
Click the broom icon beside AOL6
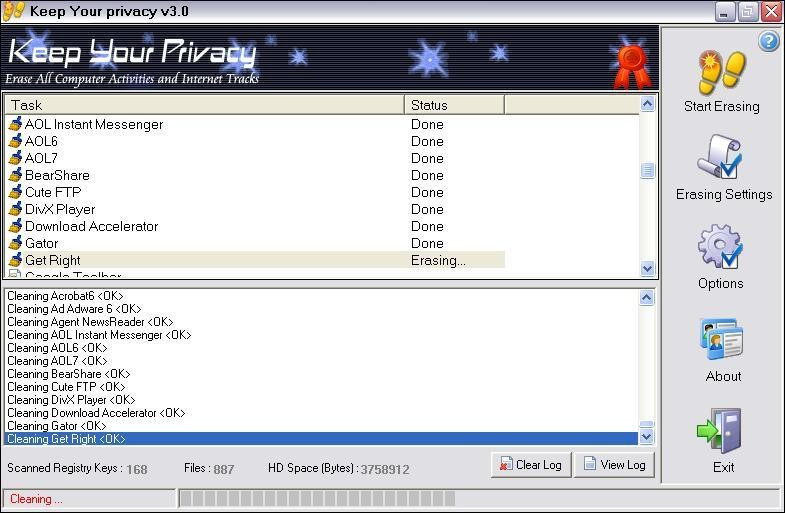coord(16,141)
